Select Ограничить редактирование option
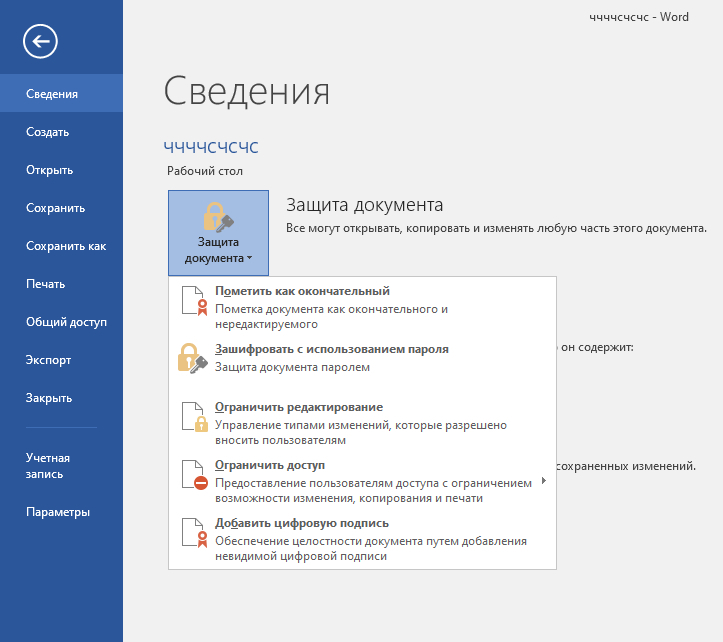This screenshot has height=642, width=723. coord(299,407)
